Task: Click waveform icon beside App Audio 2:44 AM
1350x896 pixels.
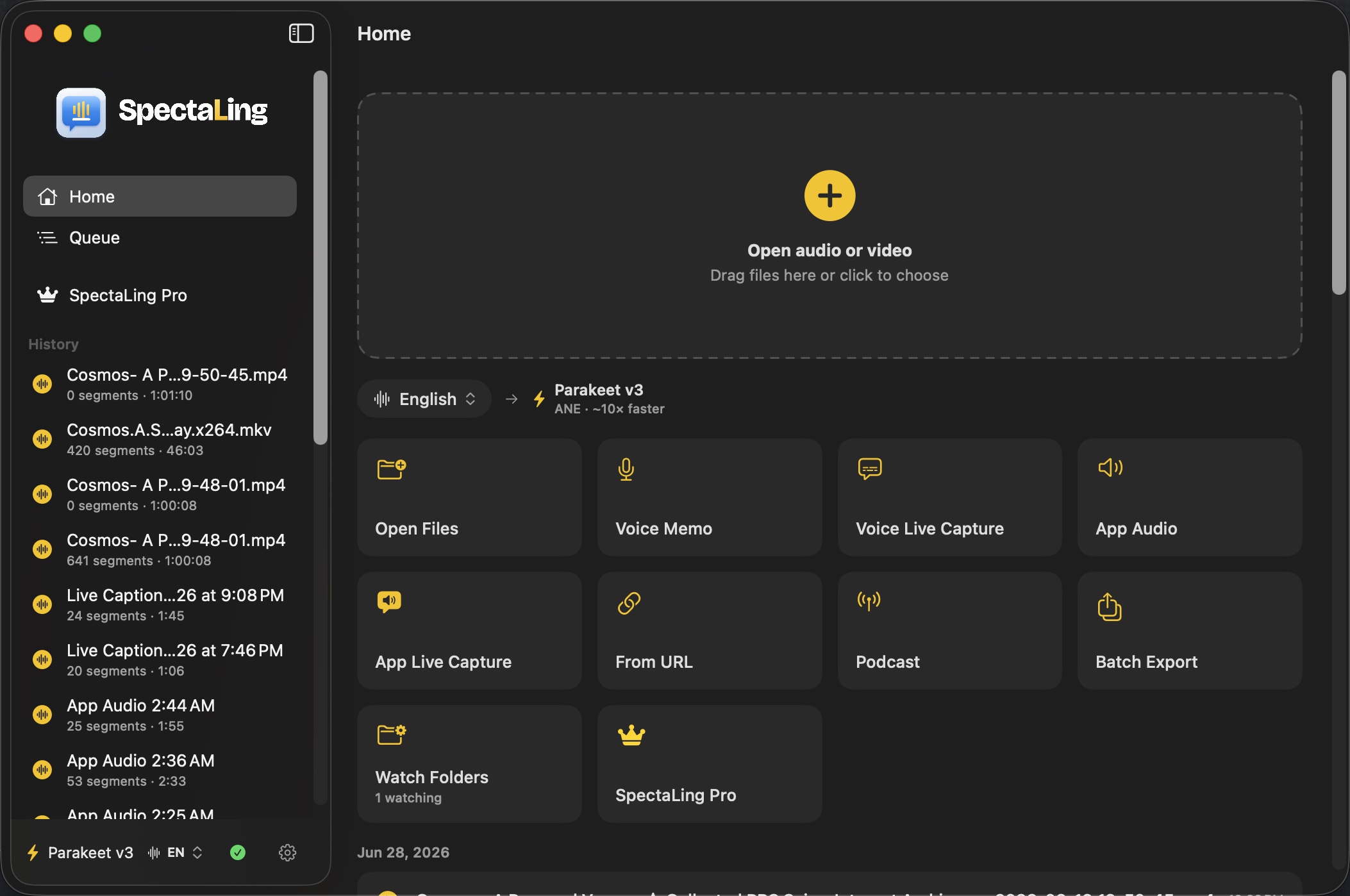Action: [42, 715]
